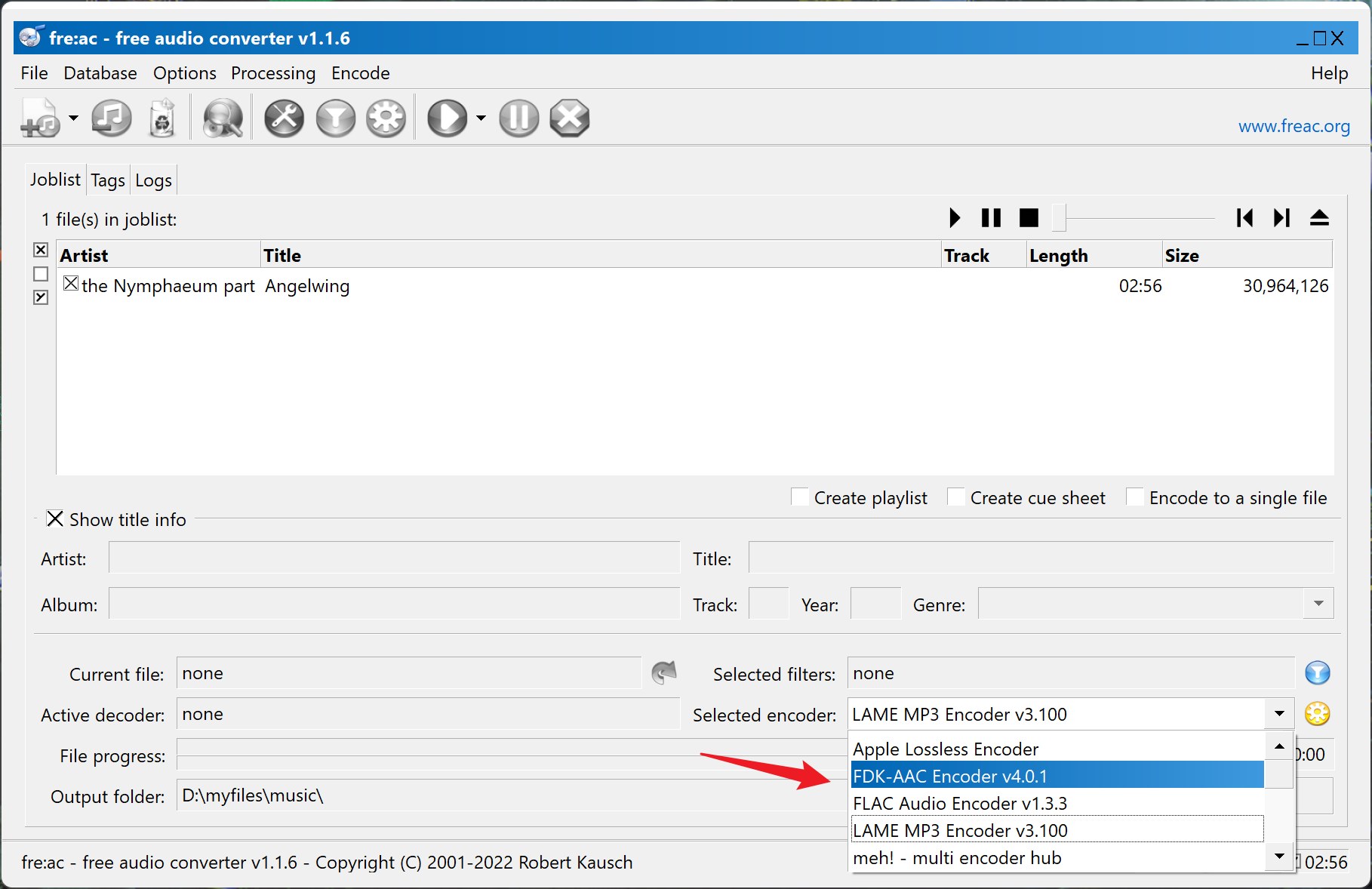1372x889 pixels.
Task: Click the Output folder path field
Action: tap(511, 795)
